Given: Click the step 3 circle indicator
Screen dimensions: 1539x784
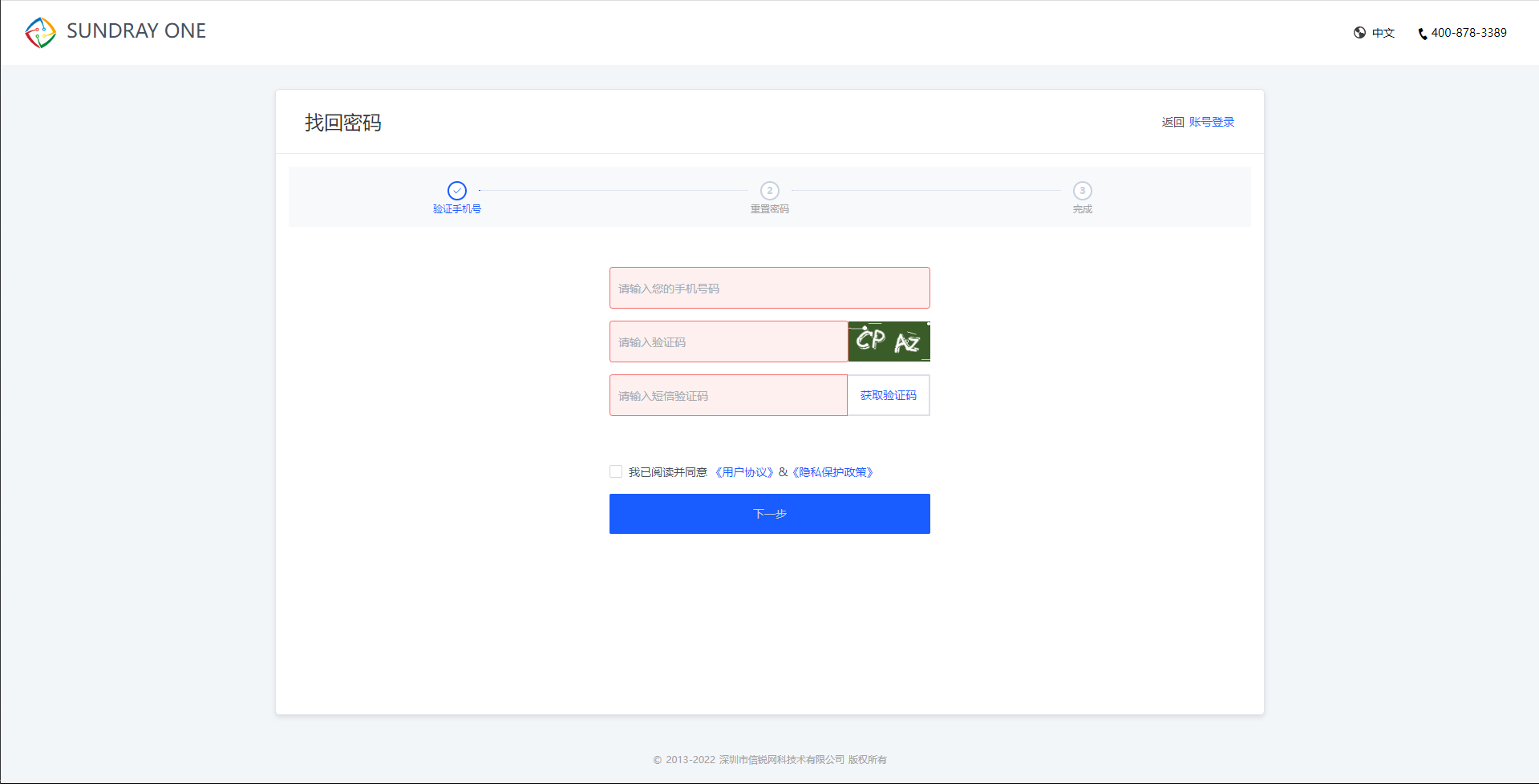Looking at the screenshot, I should click(x=1082, y=191).
